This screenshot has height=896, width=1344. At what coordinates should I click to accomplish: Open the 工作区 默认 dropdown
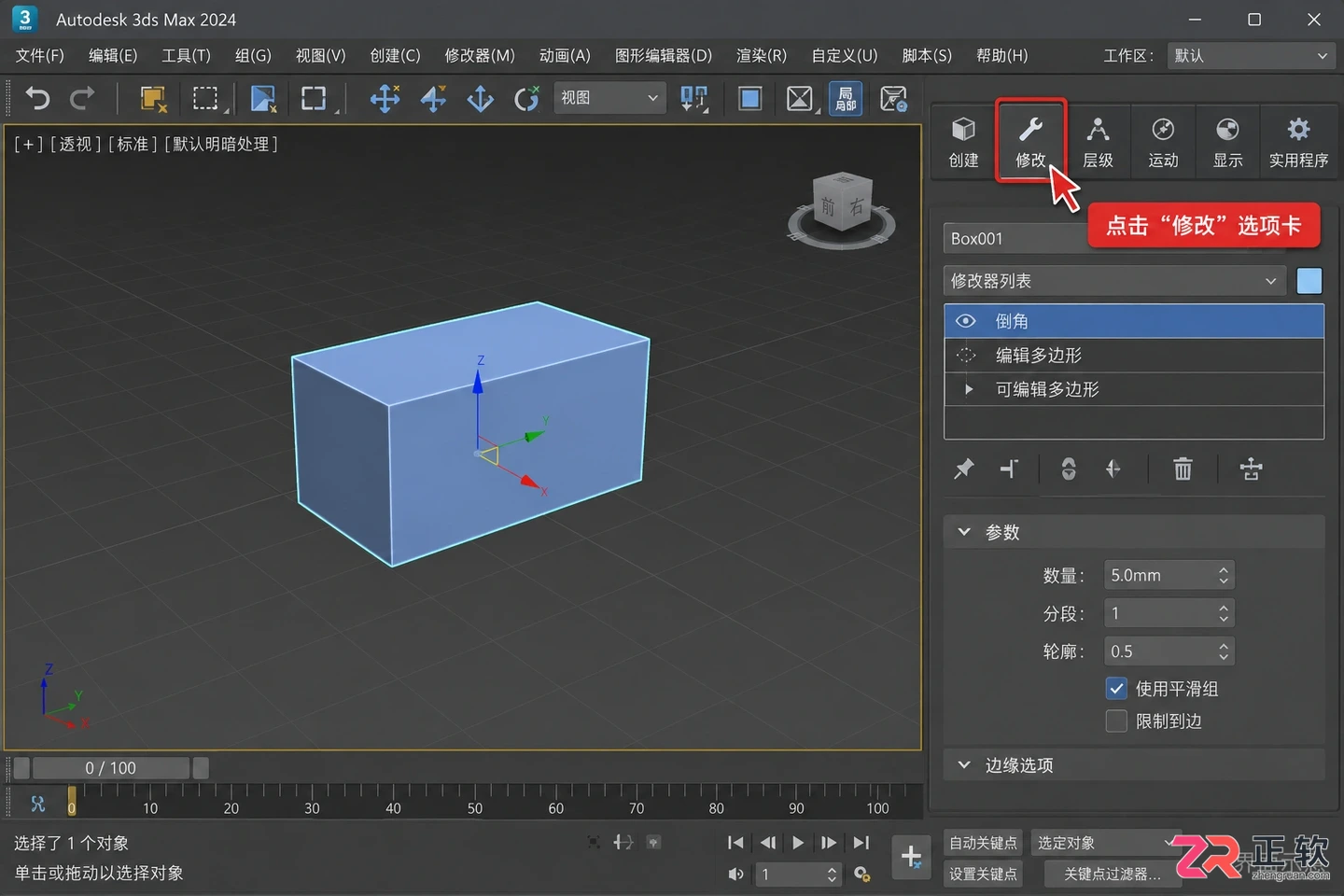1251,56
